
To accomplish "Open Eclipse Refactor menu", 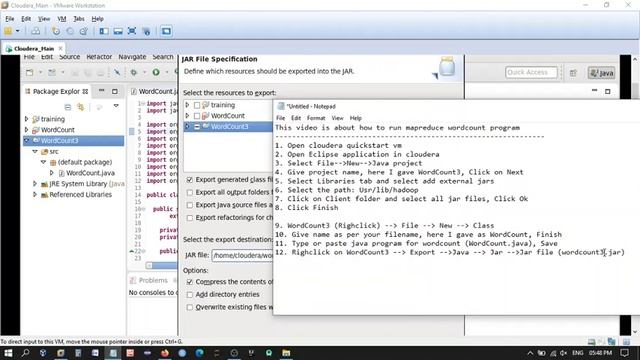I will (99, 57).
